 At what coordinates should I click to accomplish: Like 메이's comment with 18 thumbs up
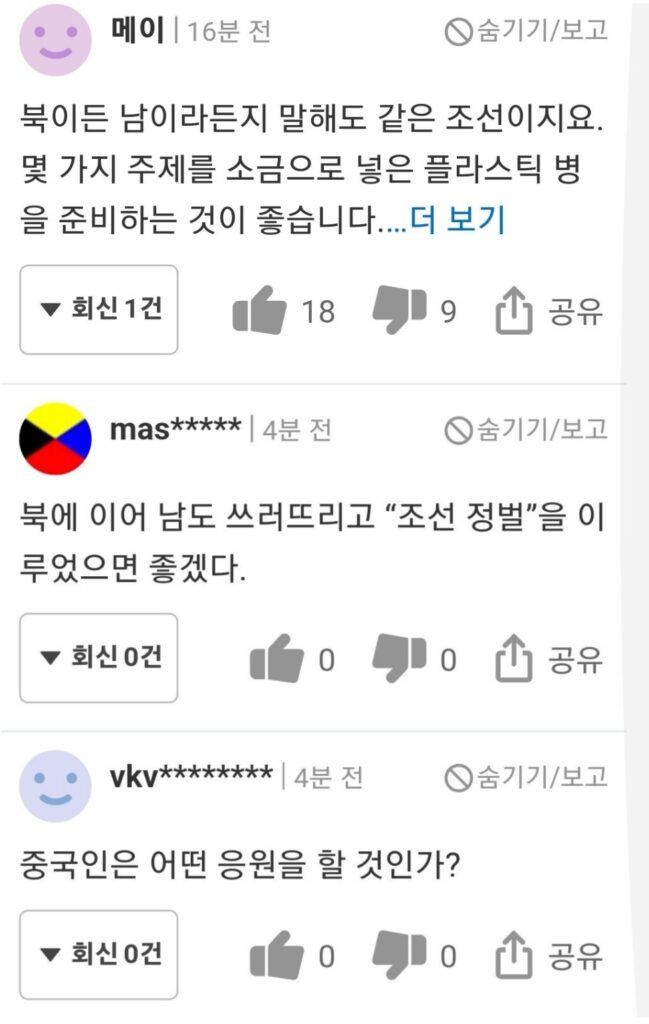[x=259, y=310]
